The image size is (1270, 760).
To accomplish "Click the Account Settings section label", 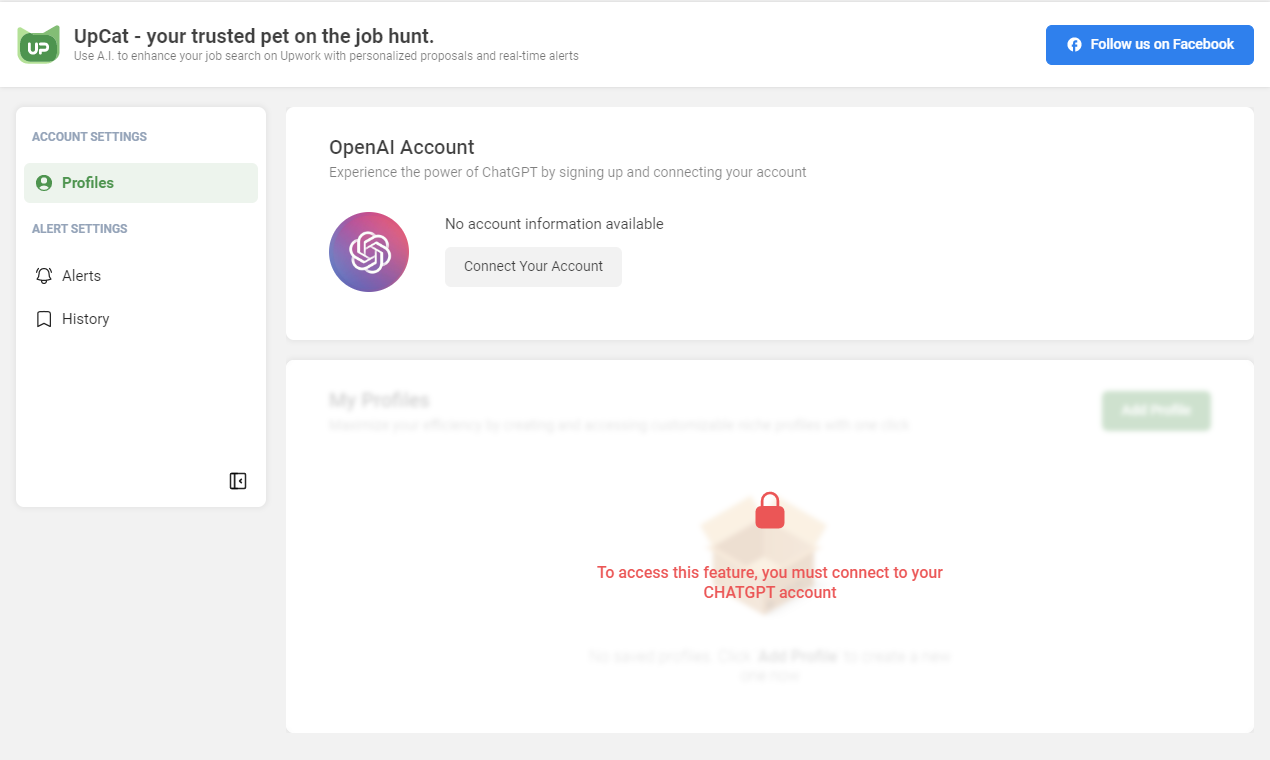I will tap(89, 137).
